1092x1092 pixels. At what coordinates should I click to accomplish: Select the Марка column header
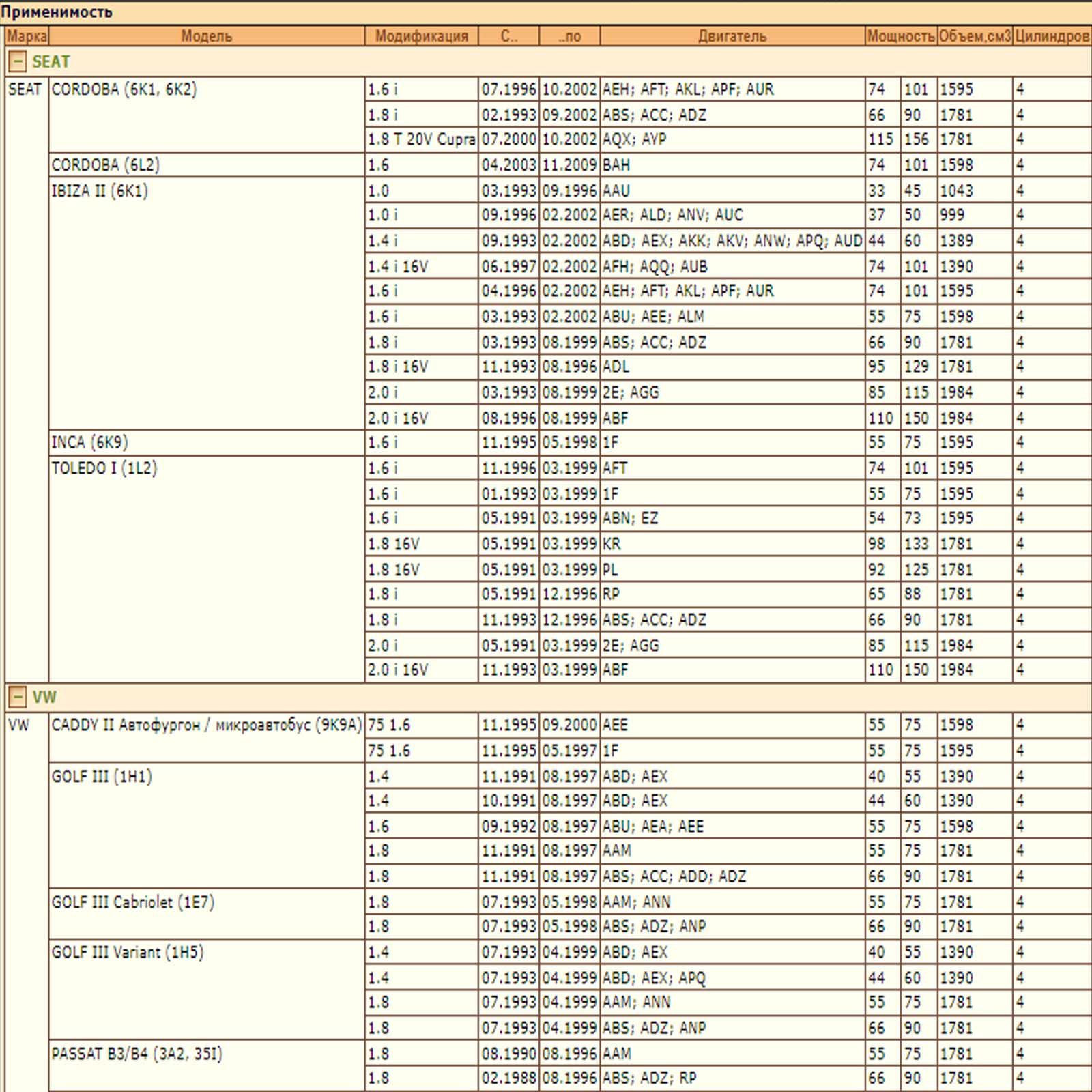(27, 36)
